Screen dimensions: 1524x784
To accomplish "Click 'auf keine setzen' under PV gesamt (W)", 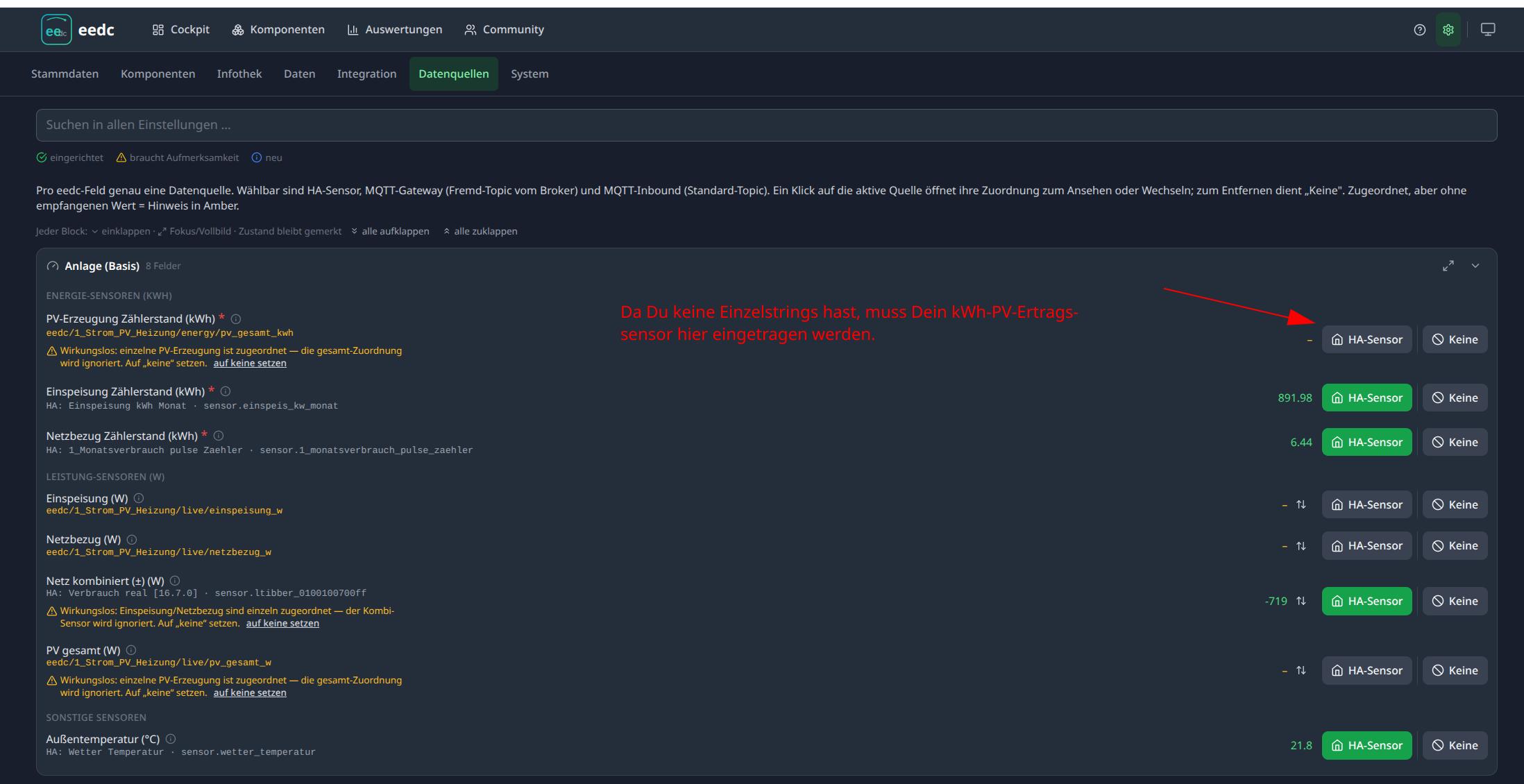I will (250, 692).
